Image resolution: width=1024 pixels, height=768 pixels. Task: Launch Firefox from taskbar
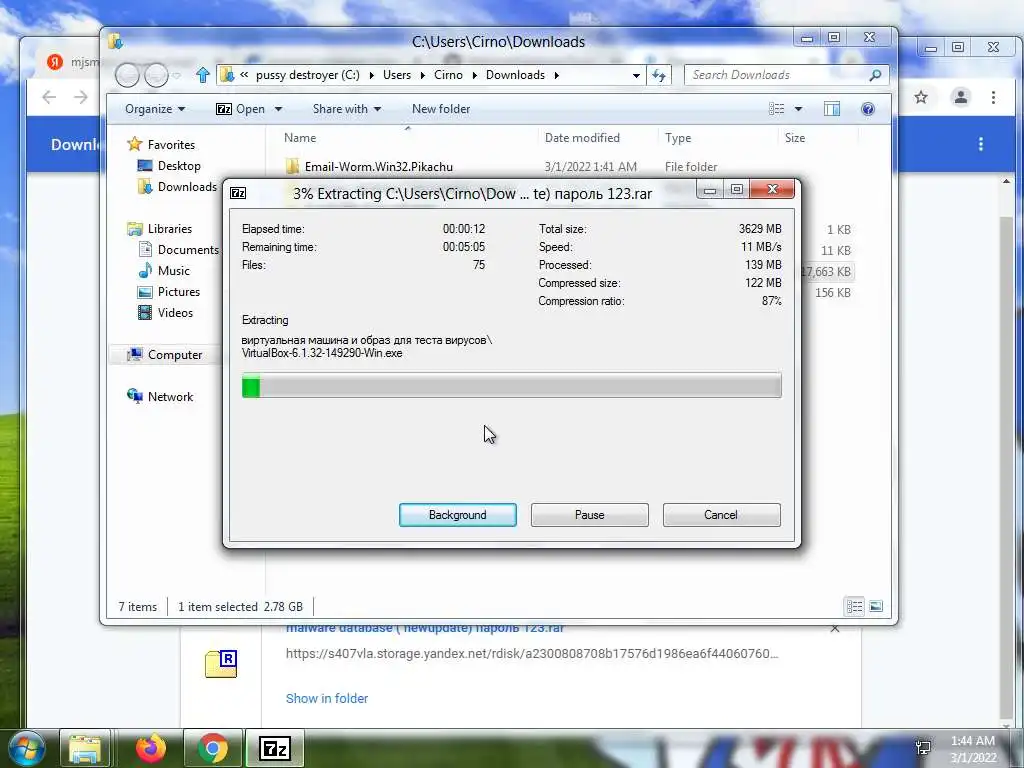[151, 748]
